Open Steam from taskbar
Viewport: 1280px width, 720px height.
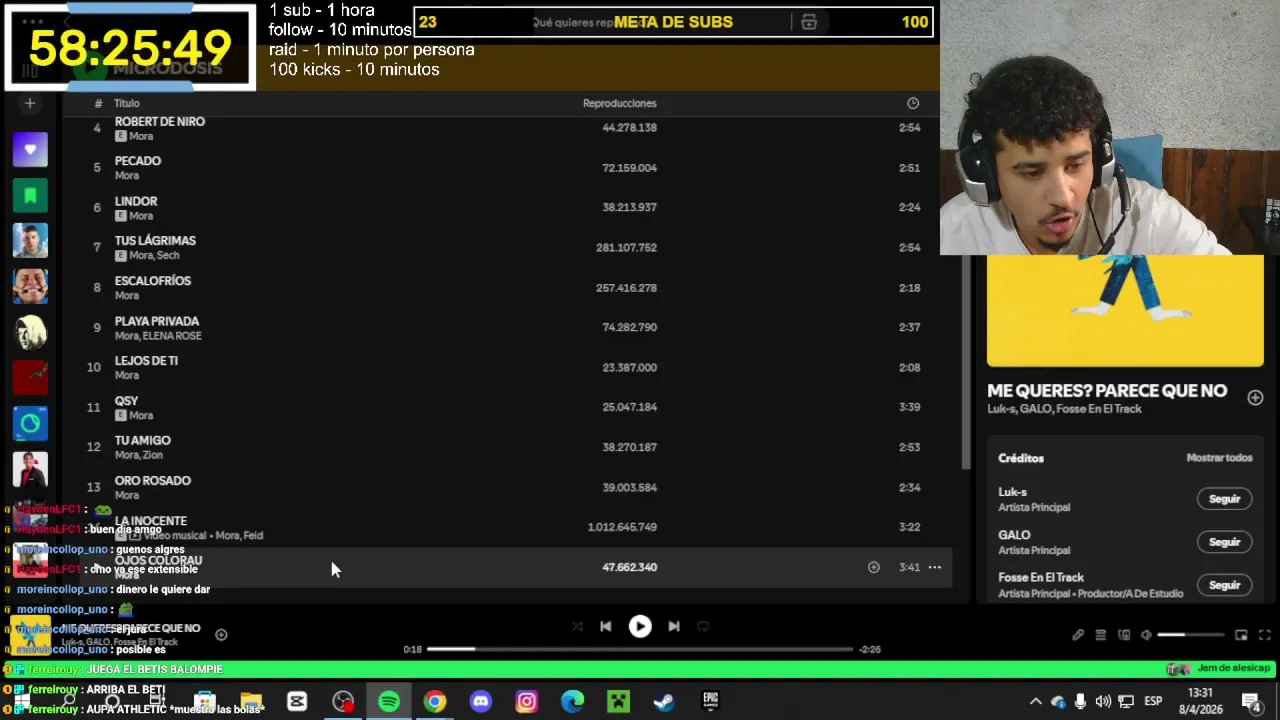(664, 702)
